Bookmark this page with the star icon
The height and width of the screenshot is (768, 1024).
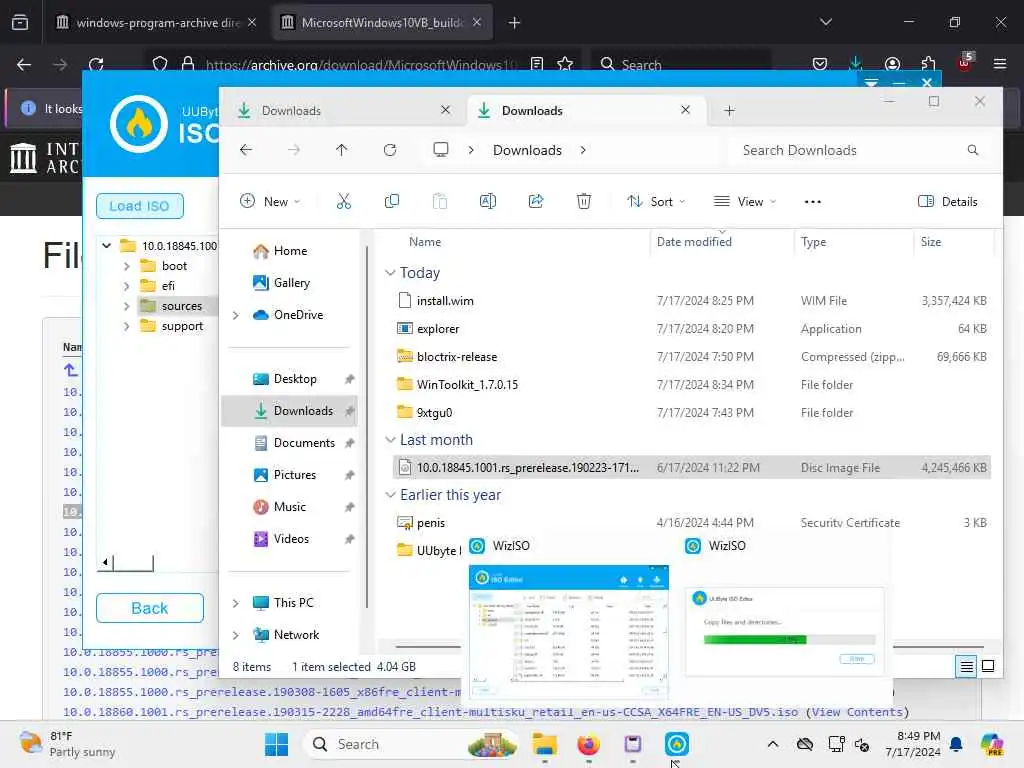(565, 64)
